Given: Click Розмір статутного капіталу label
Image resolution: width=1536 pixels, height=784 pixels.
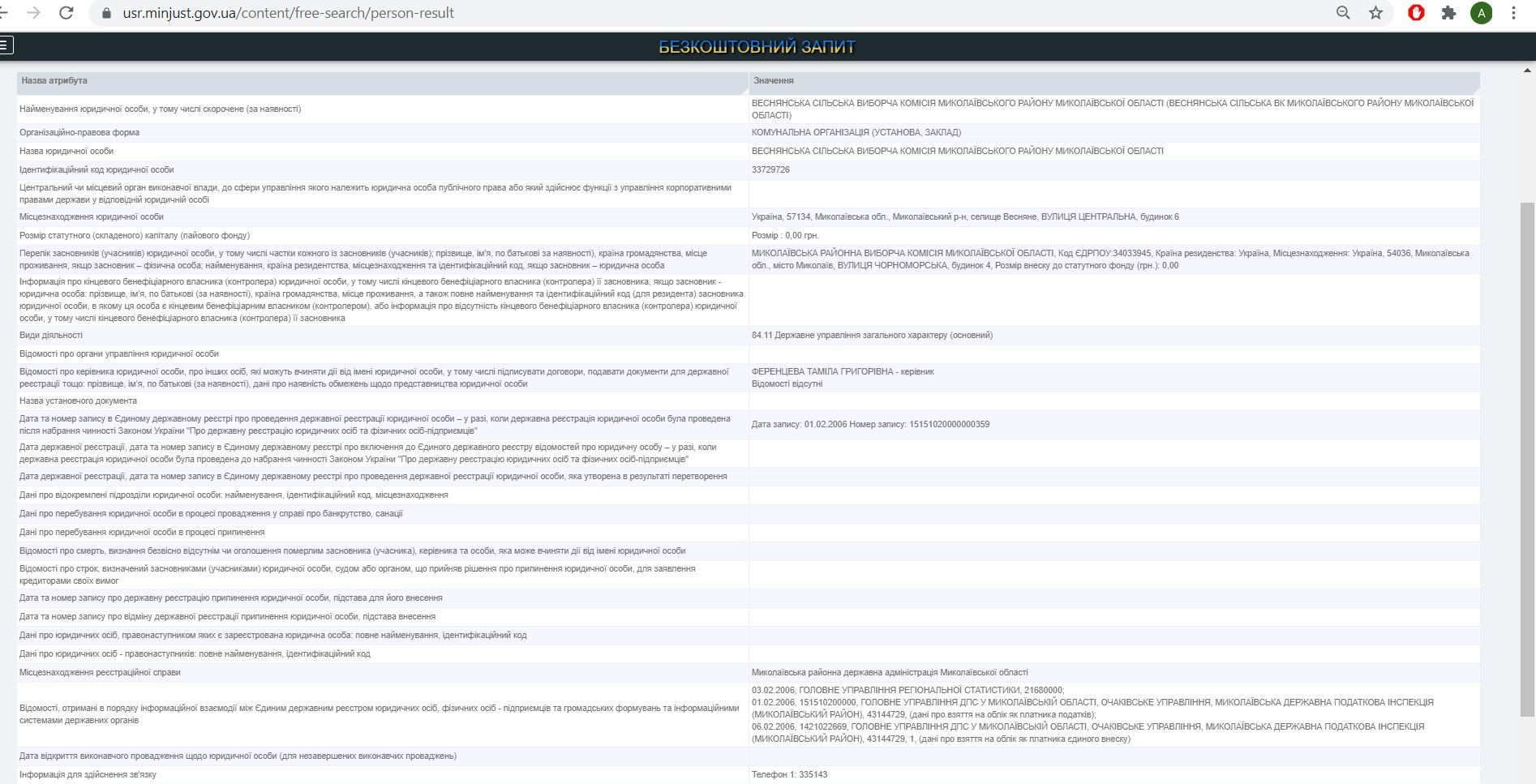Looking at the screenshot, I should 135,235.
